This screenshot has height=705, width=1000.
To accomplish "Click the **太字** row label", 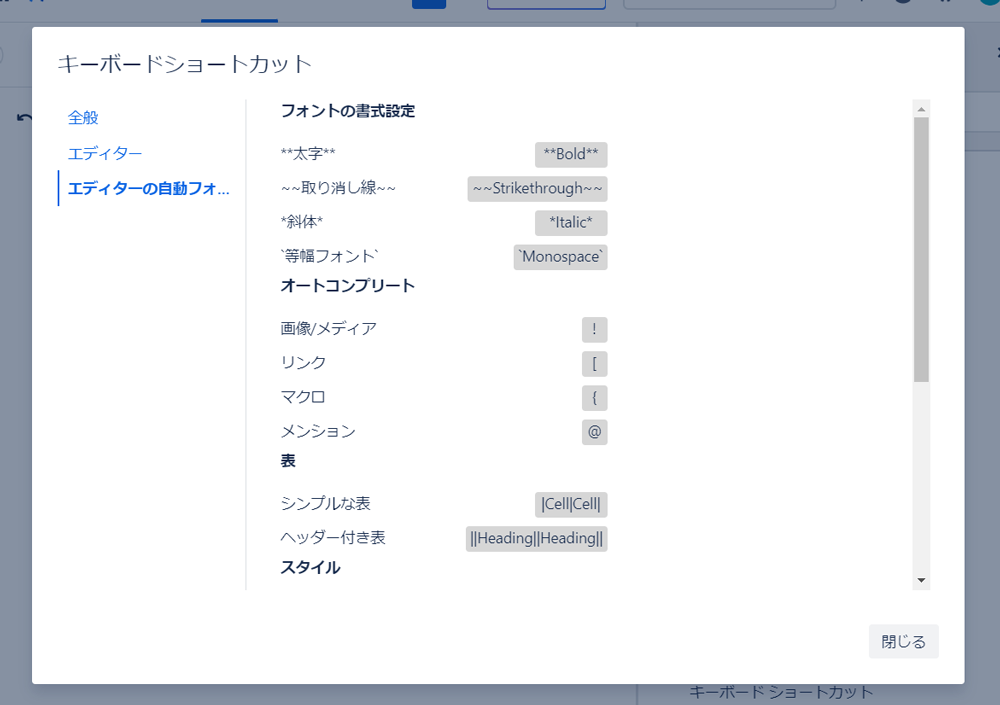I will click(x=308, y=154).
